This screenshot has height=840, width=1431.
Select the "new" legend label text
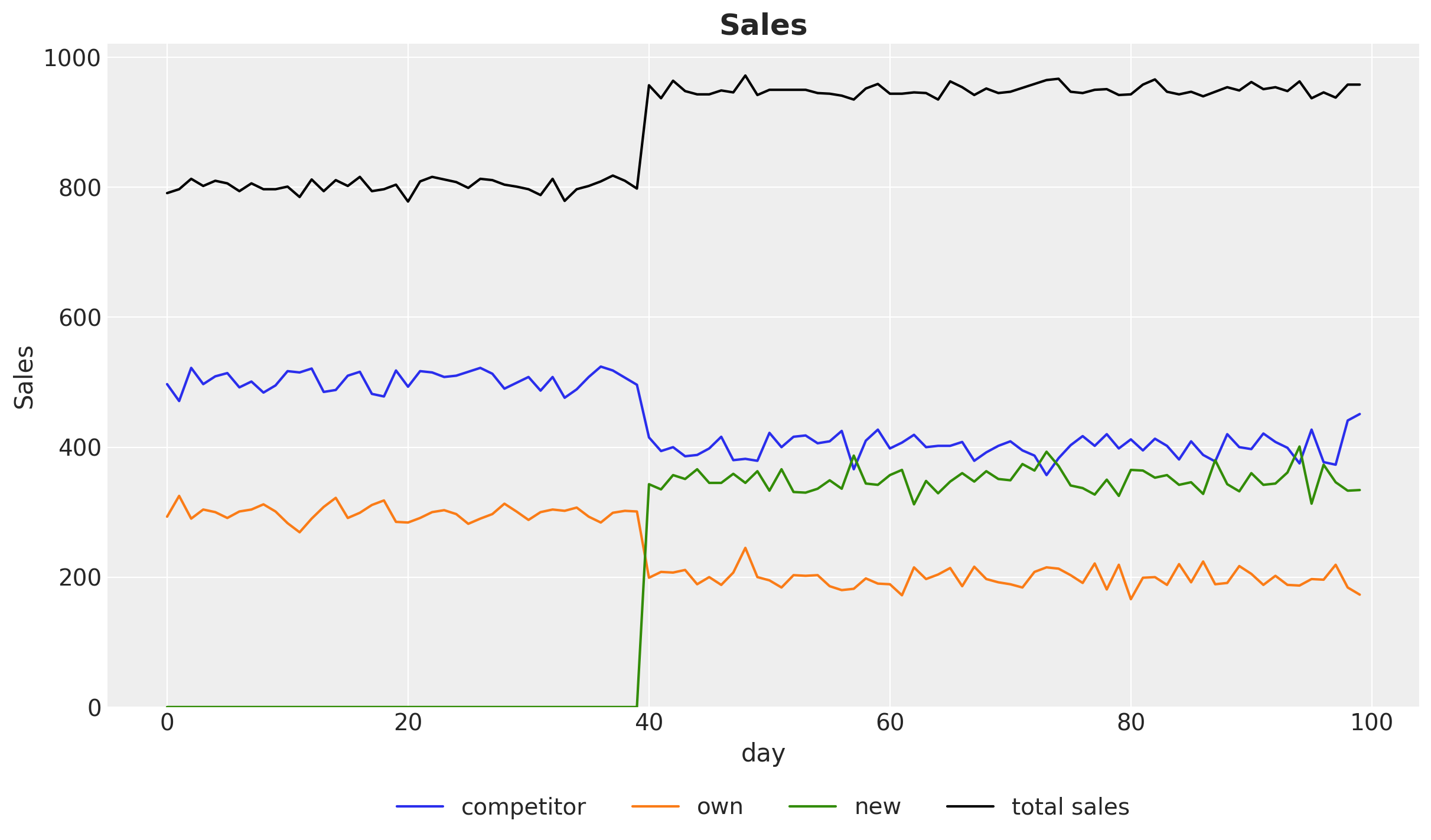pyautogui.click(x=878, y=807)
